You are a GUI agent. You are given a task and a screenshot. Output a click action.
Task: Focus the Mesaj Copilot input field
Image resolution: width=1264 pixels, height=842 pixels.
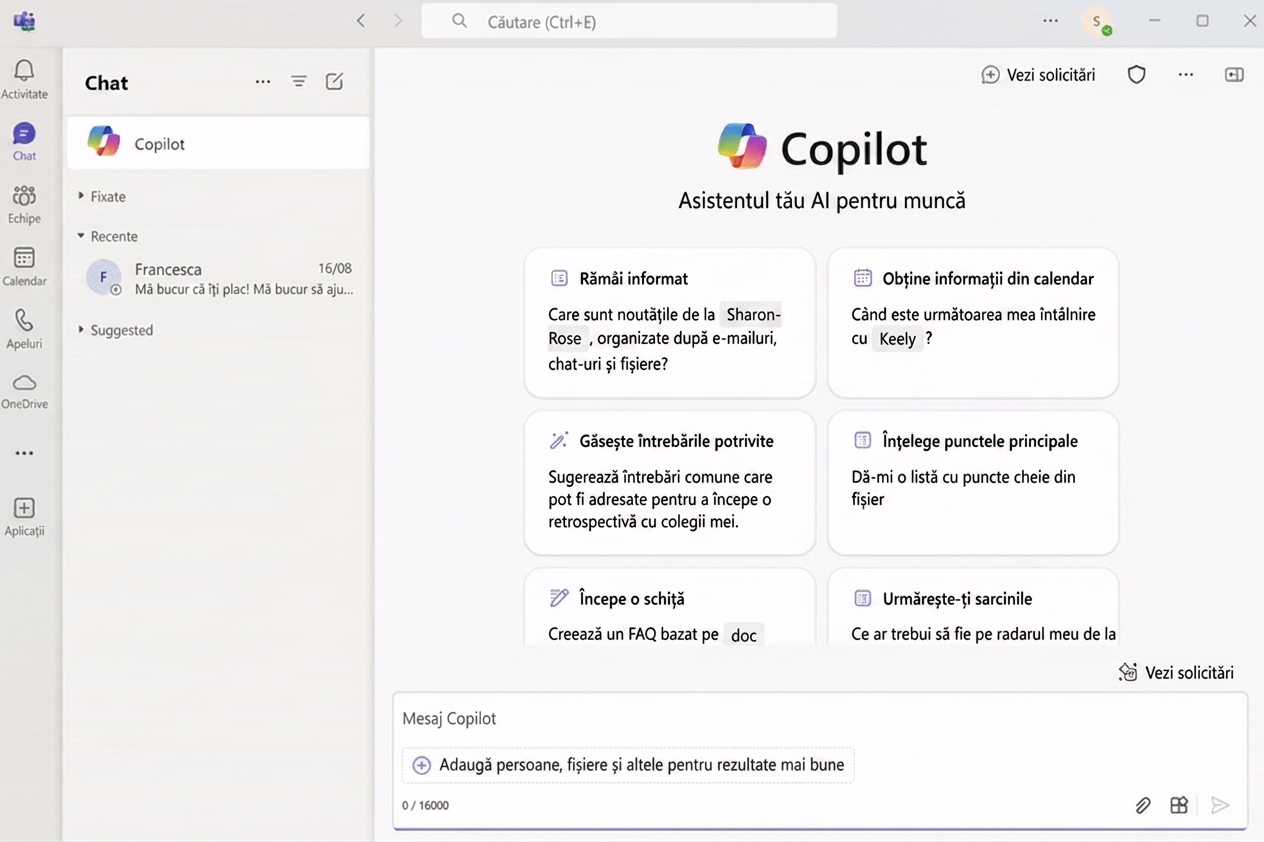tap(820, 719)
